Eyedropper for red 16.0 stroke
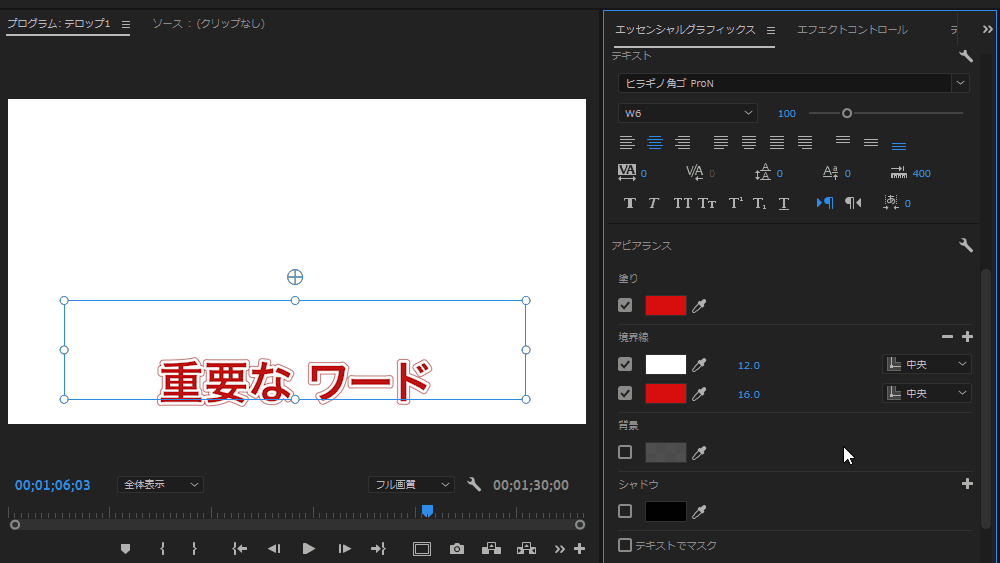This screenshot has height=563, width=1000. coord(699,394)
